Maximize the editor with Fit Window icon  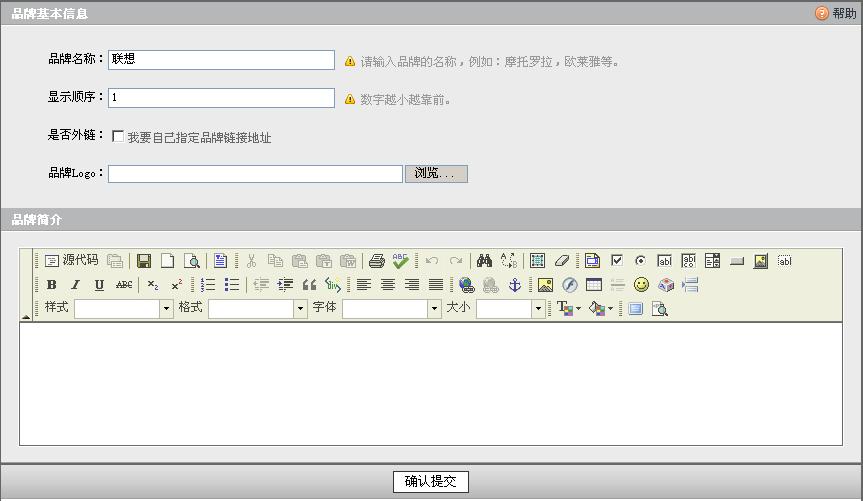pyautogui.click(x=636, y=308)
